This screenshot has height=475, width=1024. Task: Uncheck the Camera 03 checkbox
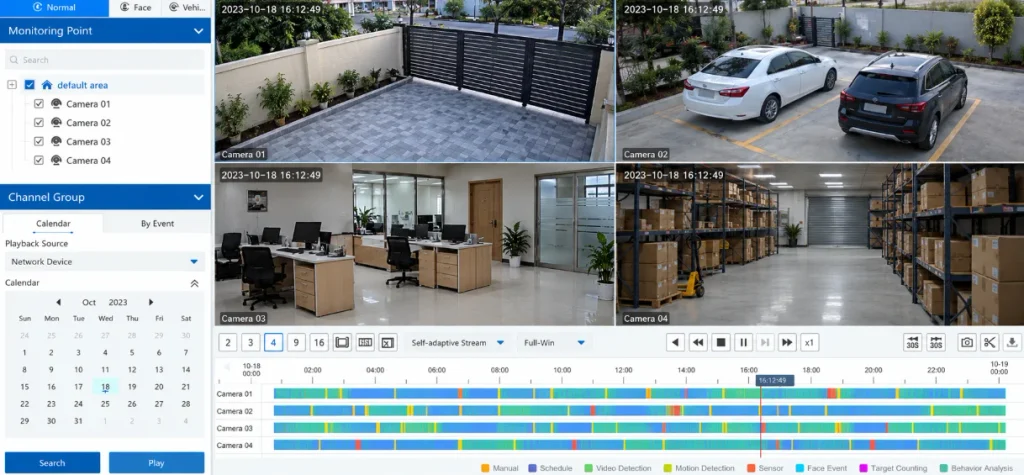[x=39, y=142]
